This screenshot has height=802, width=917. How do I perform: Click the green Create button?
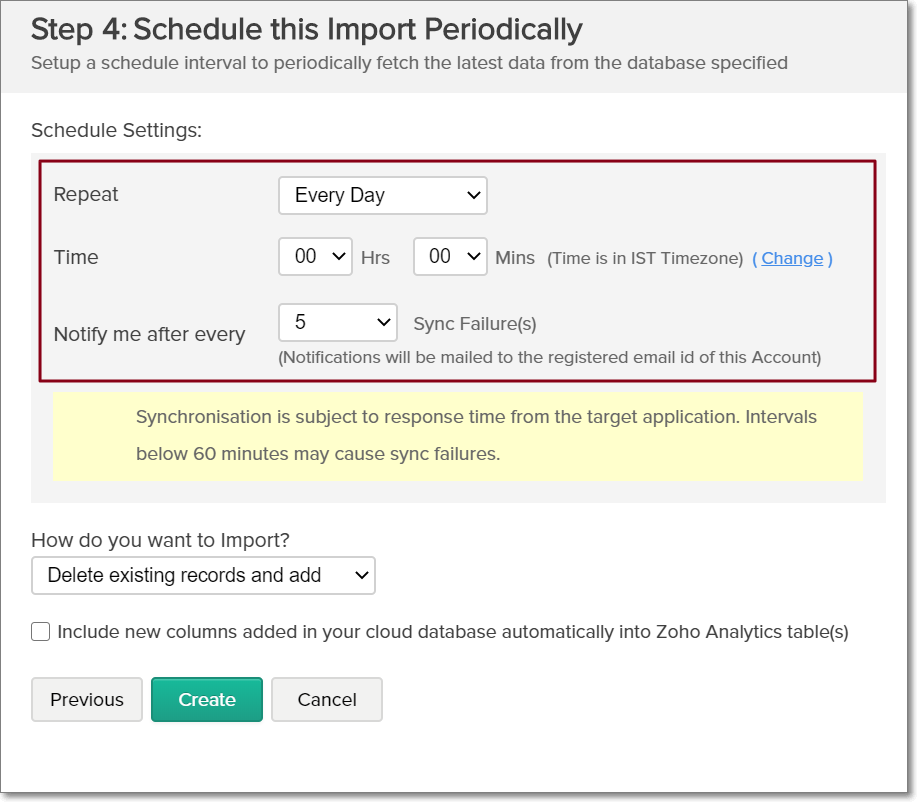coord(207,700)
